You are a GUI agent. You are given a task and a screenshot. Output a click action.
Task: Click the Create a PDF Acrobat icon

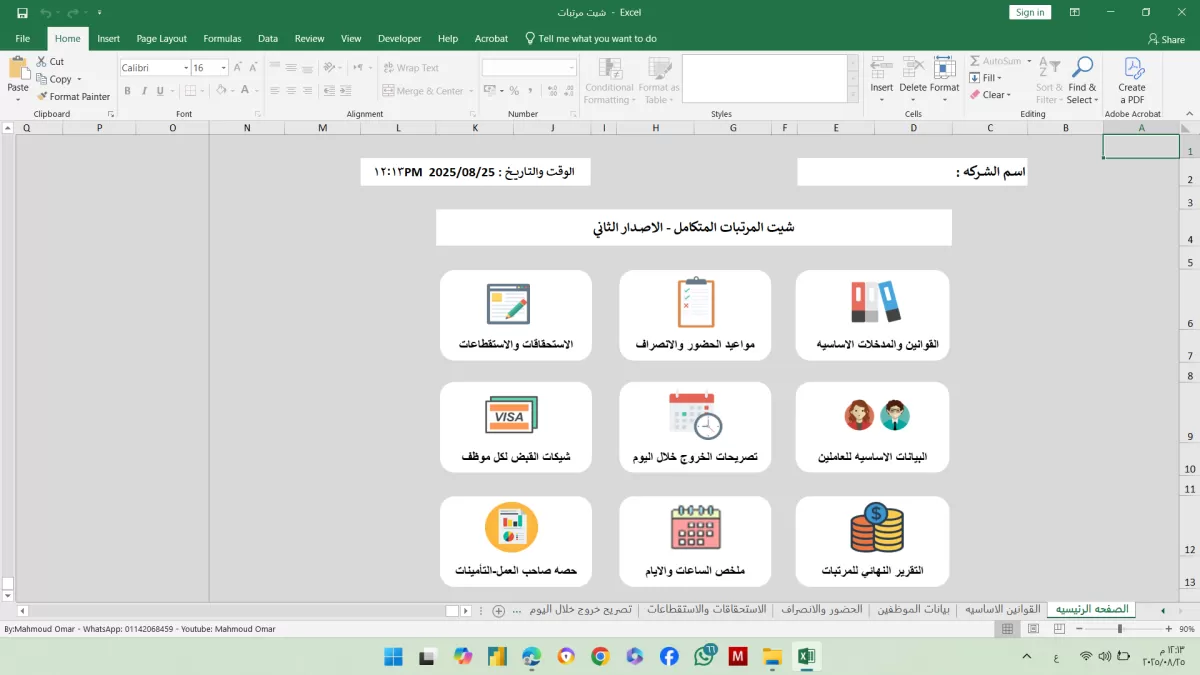pos(1132,80)
